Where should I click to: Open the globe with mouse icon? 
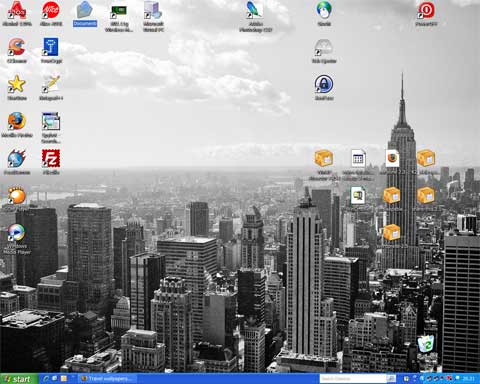coord(324,10)
